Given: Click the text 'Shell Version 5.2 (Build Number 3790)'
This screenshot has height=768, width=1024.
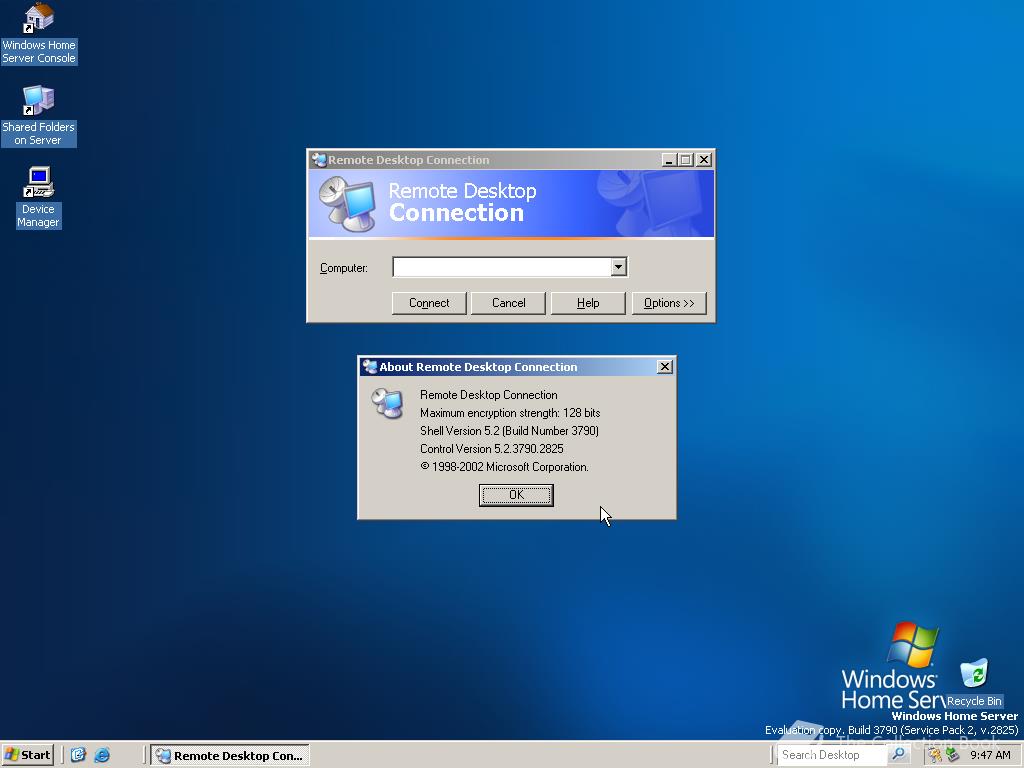Looking at the screenshot, I should coord(509,431).
